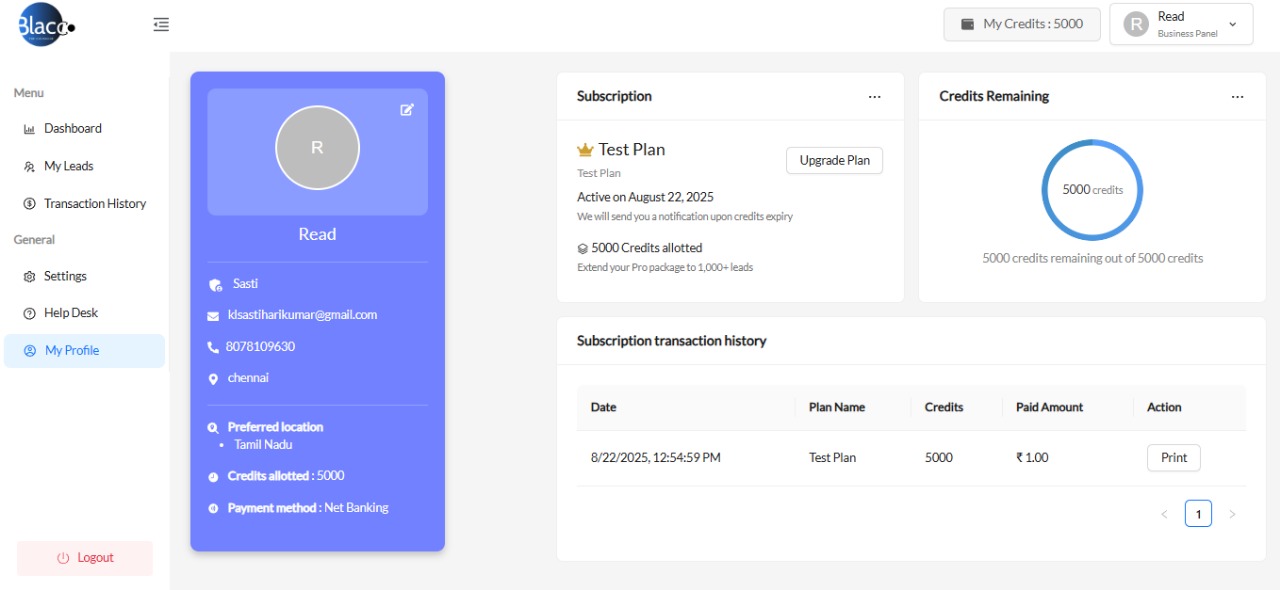1280x590 pixels.
Task: Click the Tamil Nadu preferred location entry
Action: point(263,445)
